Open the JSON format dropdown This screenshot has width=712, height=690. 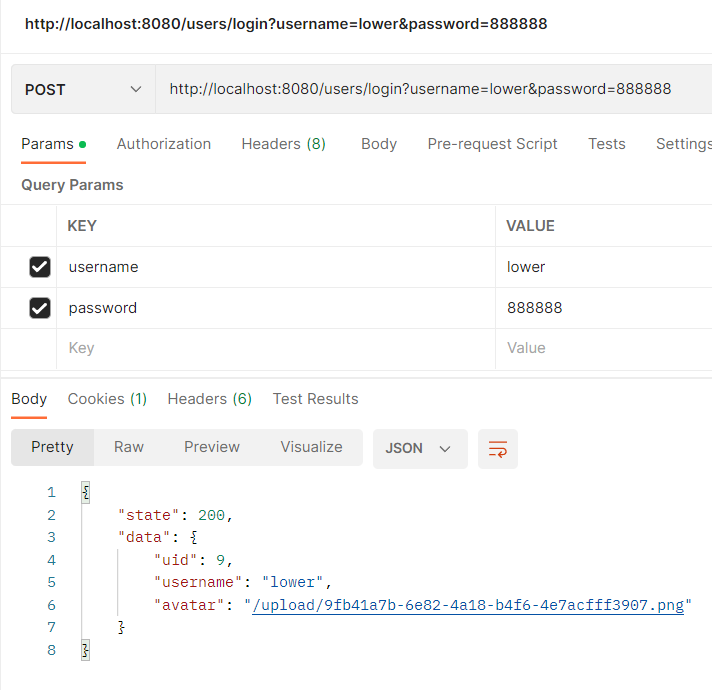click(x=419, y=449)
